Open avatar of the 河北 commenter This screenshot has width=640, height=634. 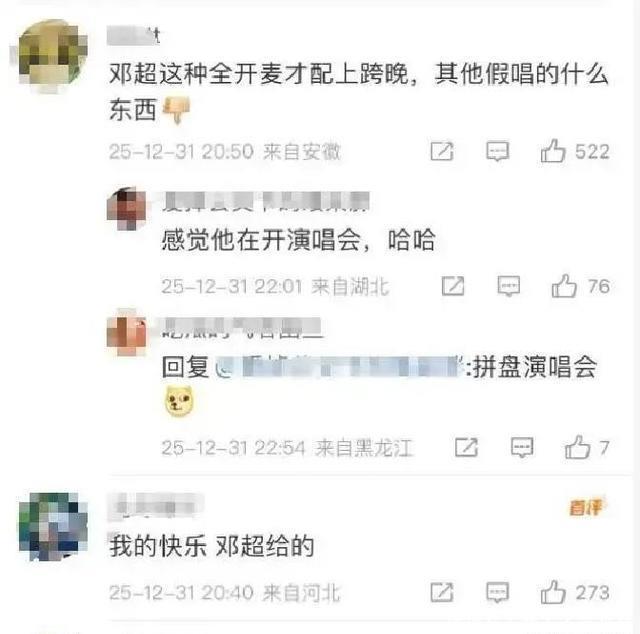(x=53, y=527)
